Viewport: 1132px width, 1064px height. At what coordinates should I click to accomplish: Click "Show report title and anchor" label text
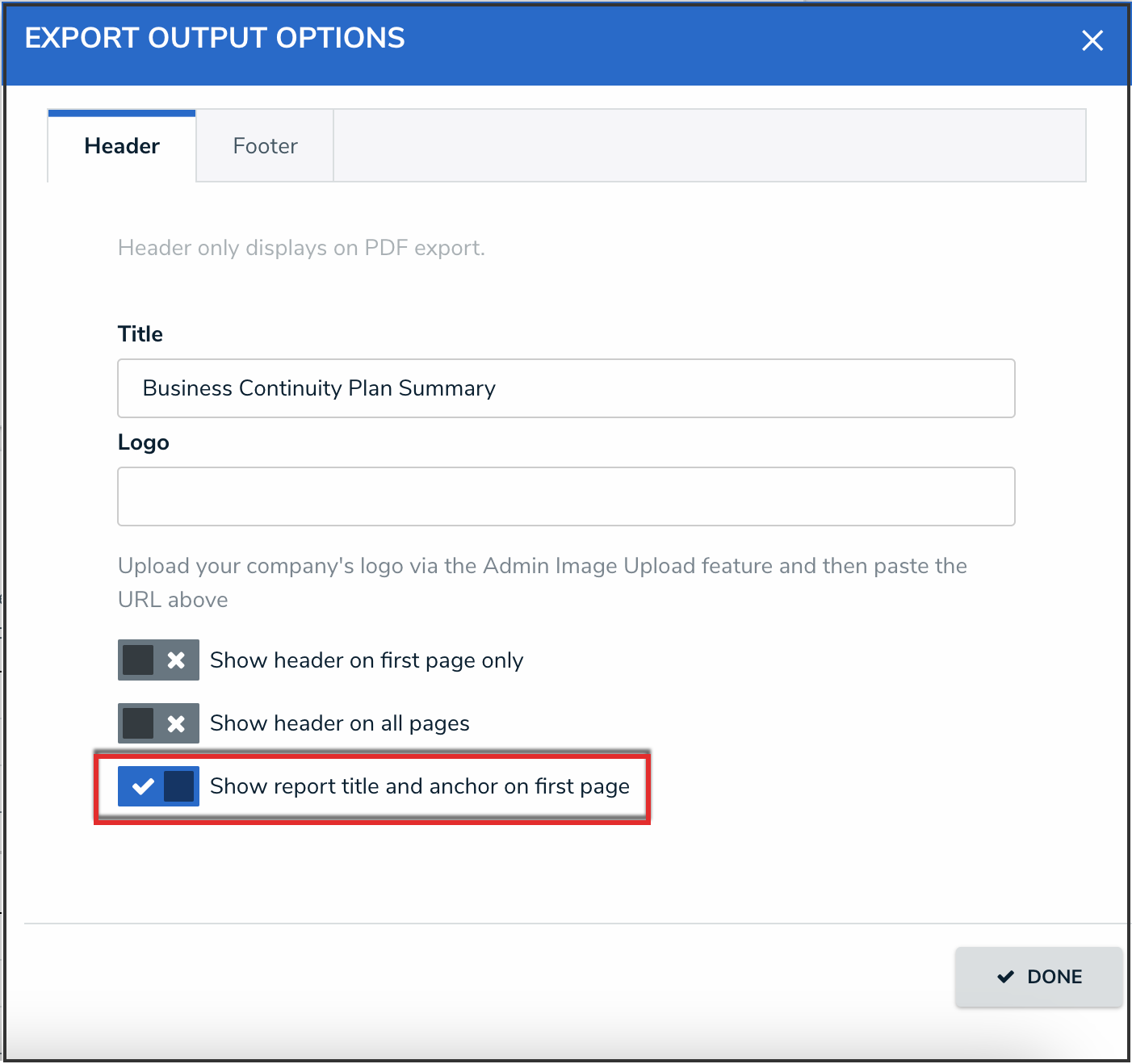[x=419, y=786]
